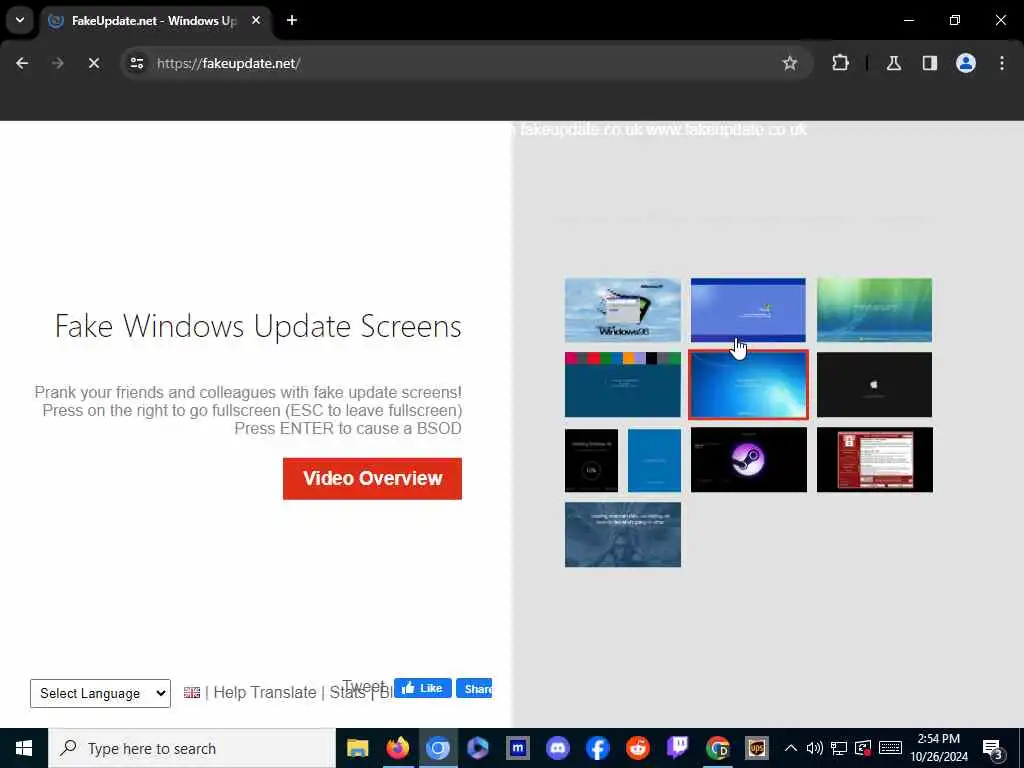Open Twitch from the taskbar
Screen dimensions: 1024x768
(x=678, y=748)
